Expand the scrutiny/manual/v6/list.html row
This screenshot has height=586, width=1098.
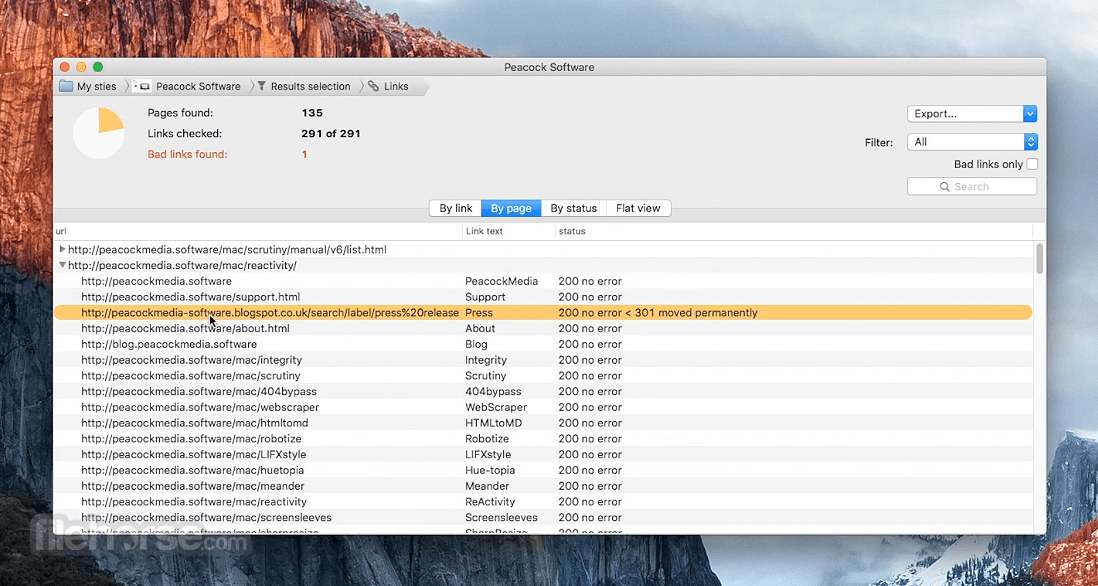coord(62,249)
